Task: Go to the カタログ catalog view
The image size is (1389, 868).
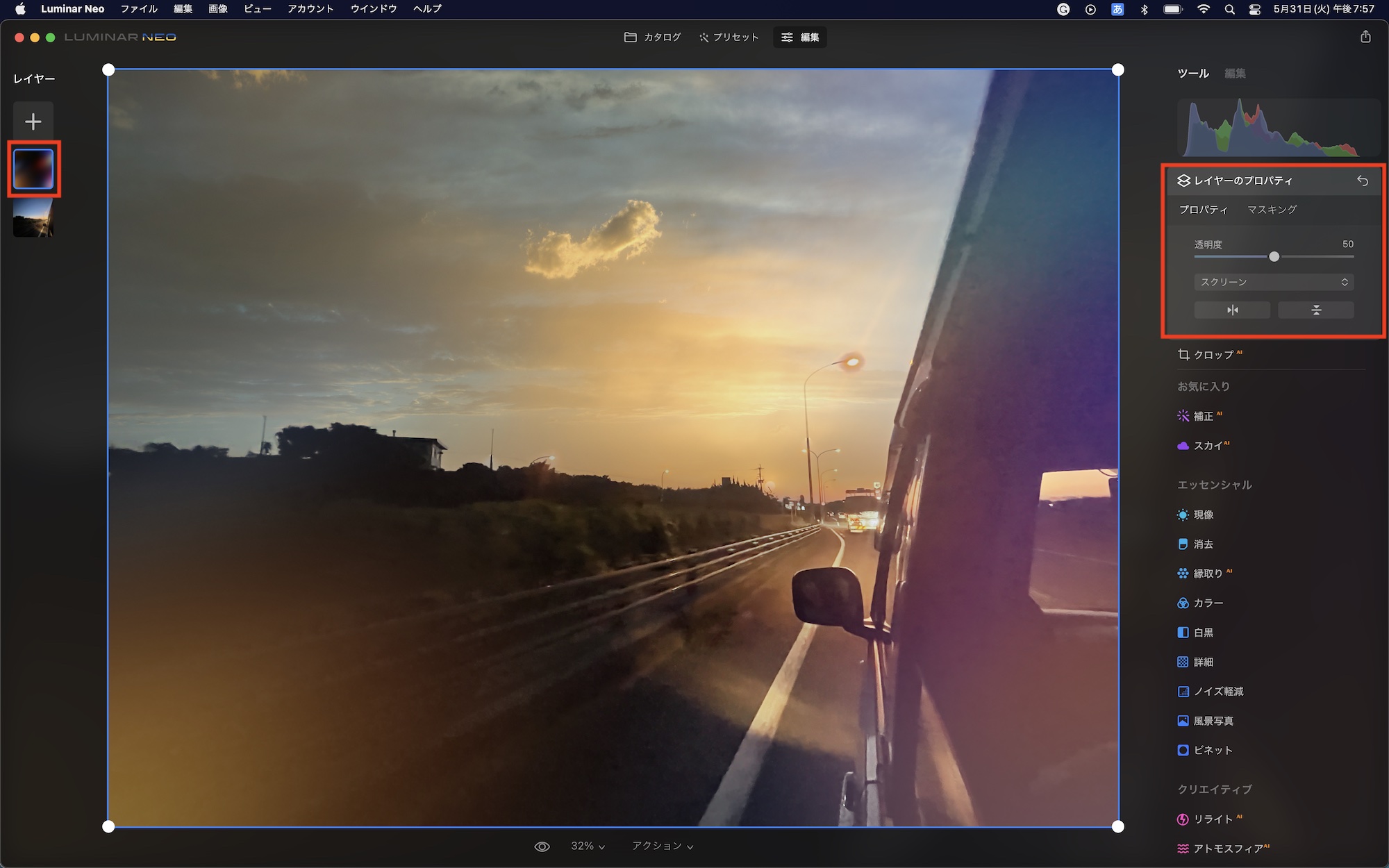Action: coord(652,37)
